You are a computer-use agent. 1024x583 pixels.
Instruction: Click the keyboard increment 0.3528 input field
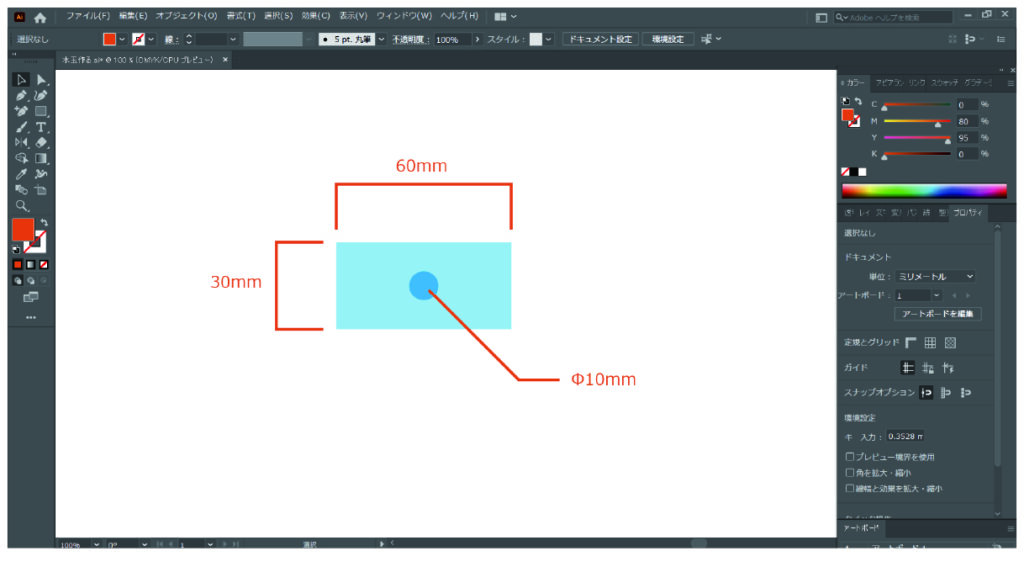pos(905,437)
